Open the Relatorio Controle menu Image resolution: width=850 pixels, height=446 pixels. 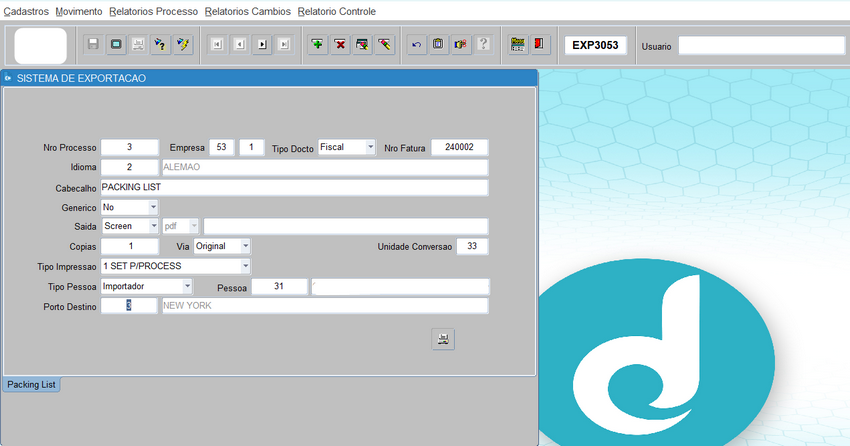(337, 11)
